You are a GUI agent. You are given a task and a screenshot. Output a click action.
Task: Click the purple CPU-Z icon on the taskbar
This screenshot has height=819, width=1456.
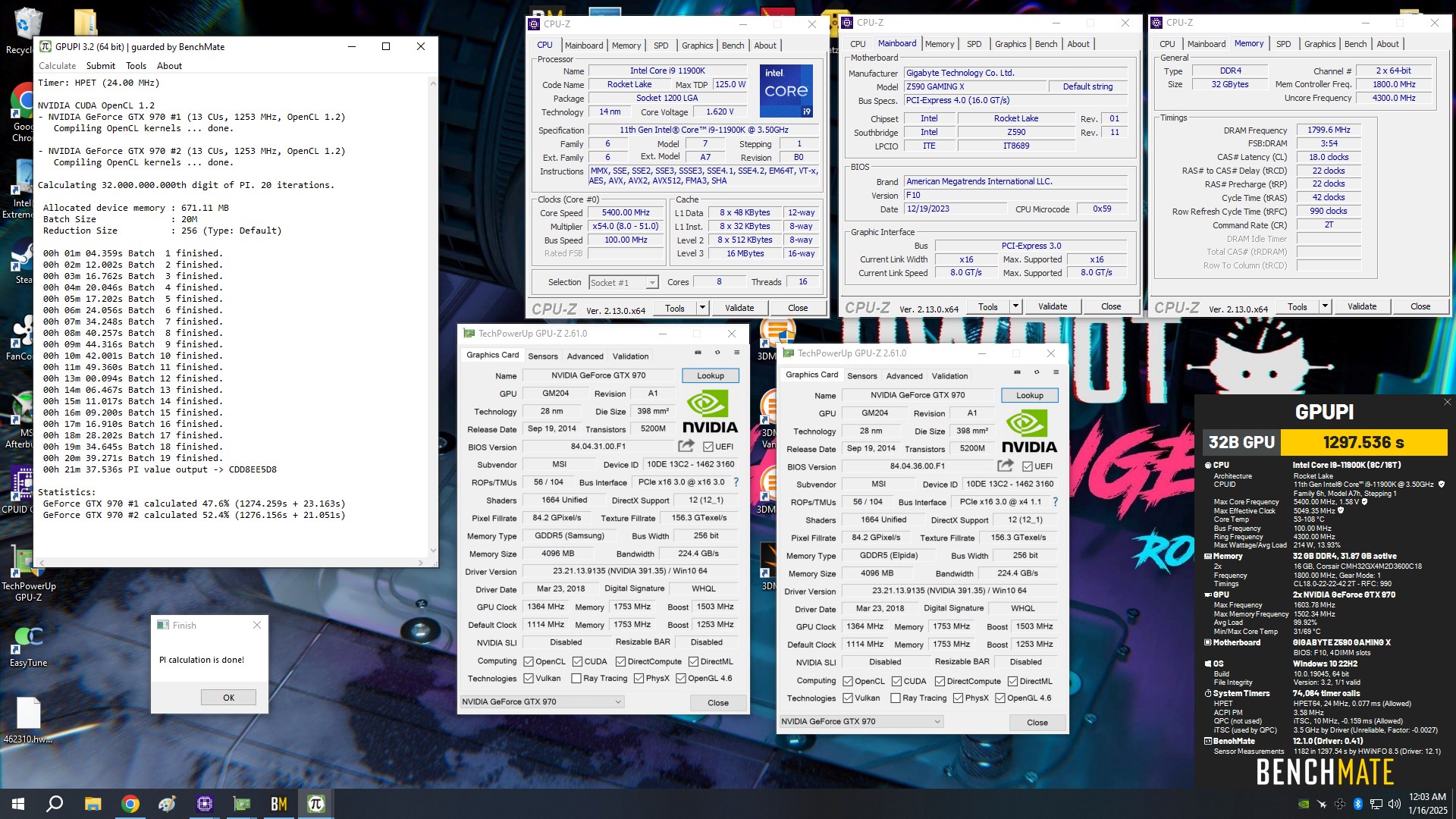(204, 804)
